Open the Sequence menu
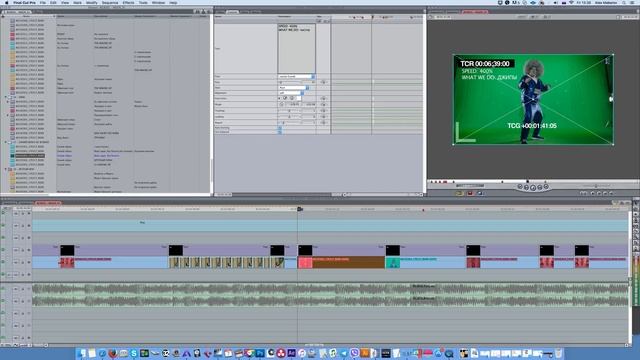Viewport: 640px width, 360px height. click(110, 3)
